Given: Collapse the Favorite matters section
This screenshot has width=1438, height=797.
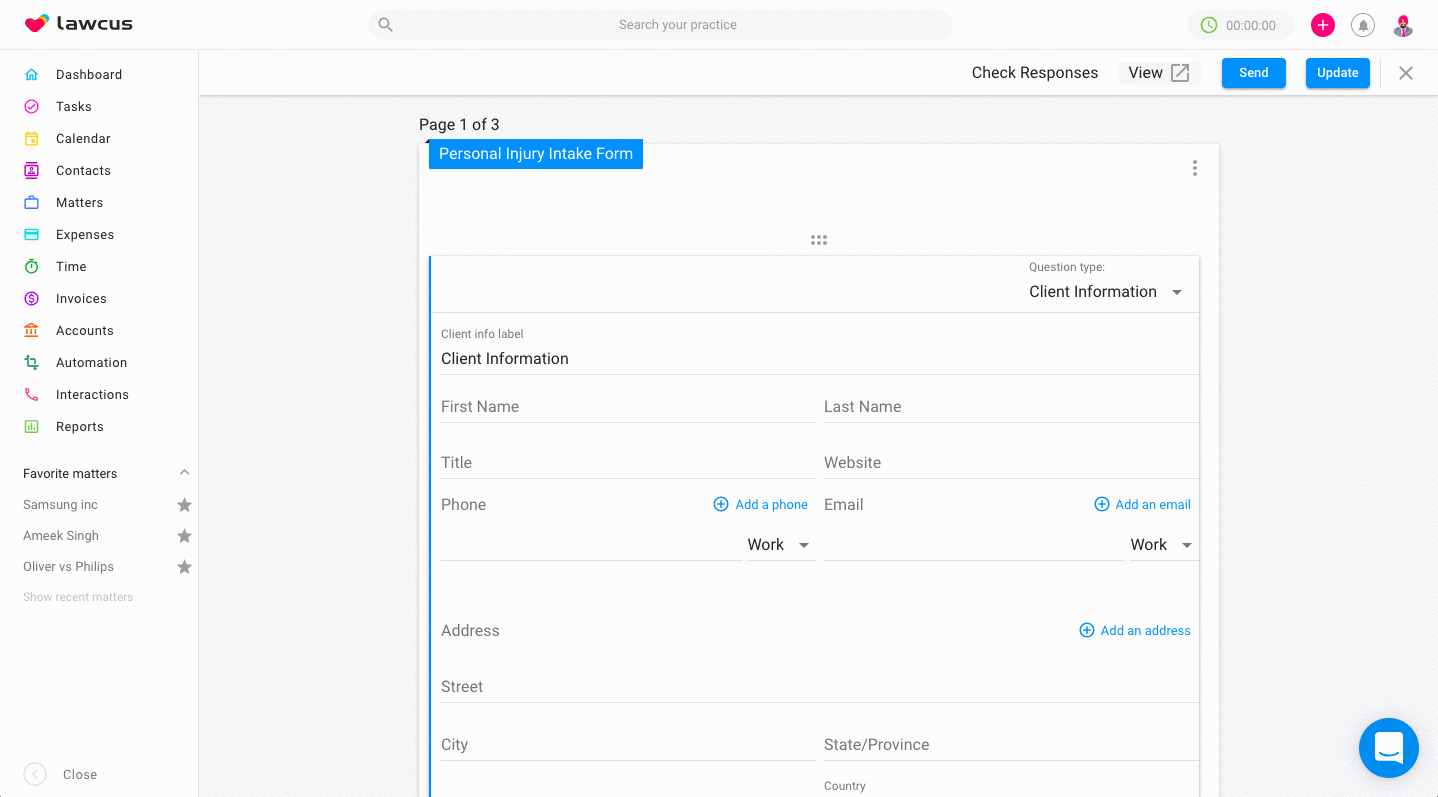Looking at the screenshot, I should click(184, 473).
